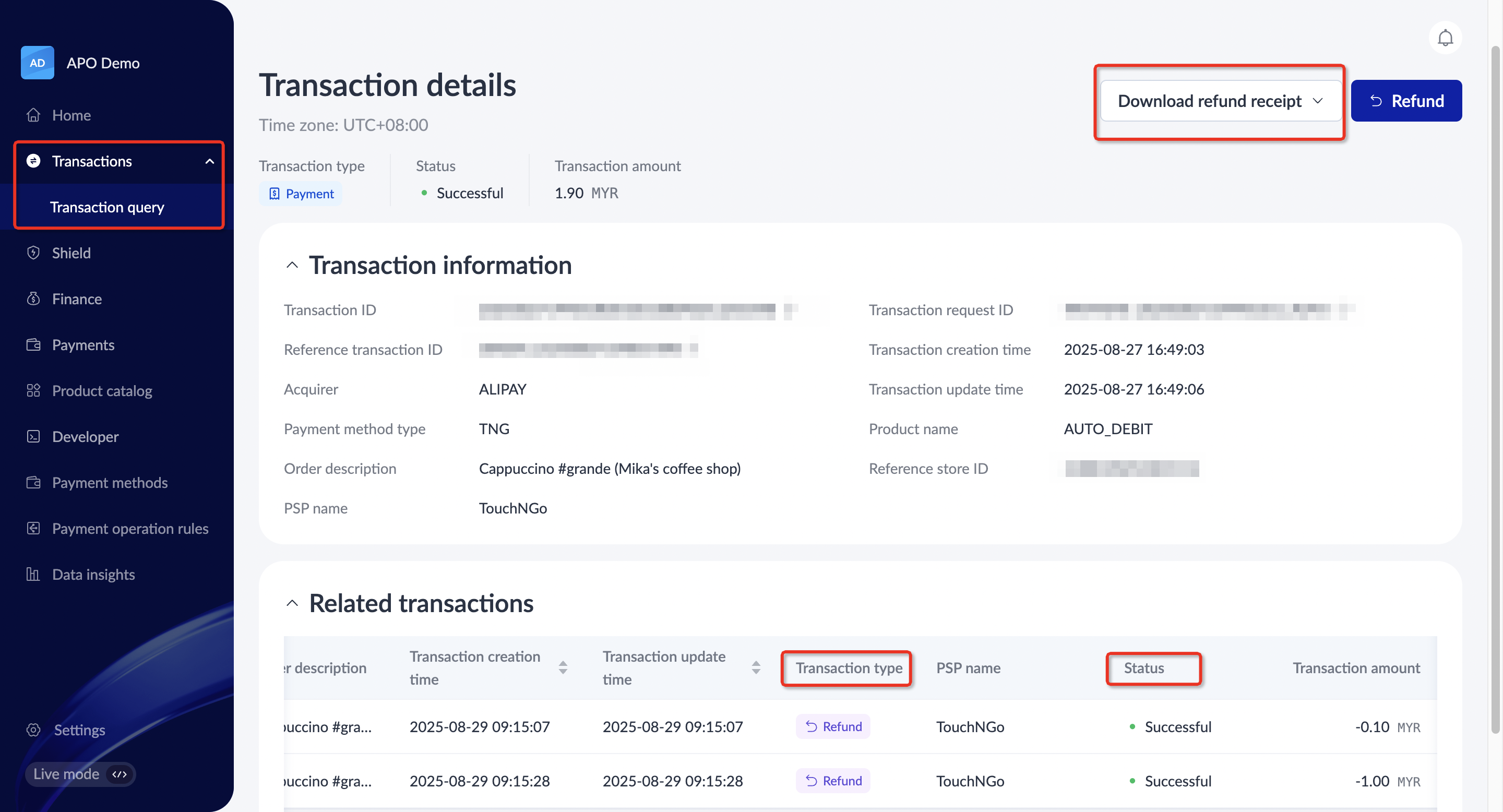Click the notification bell icon

pyautogui.click(x=1445, y=38)
